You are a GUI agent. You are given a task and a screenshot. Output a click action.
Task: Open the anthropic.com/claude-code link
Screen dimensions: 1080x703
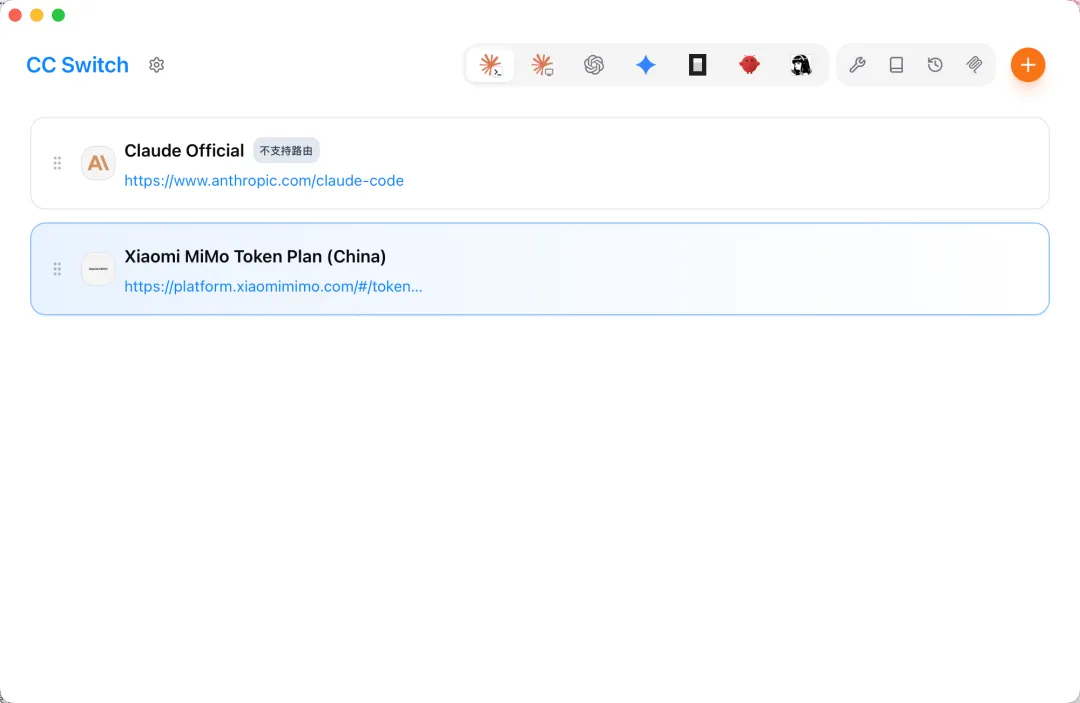[x=264, y=180]
